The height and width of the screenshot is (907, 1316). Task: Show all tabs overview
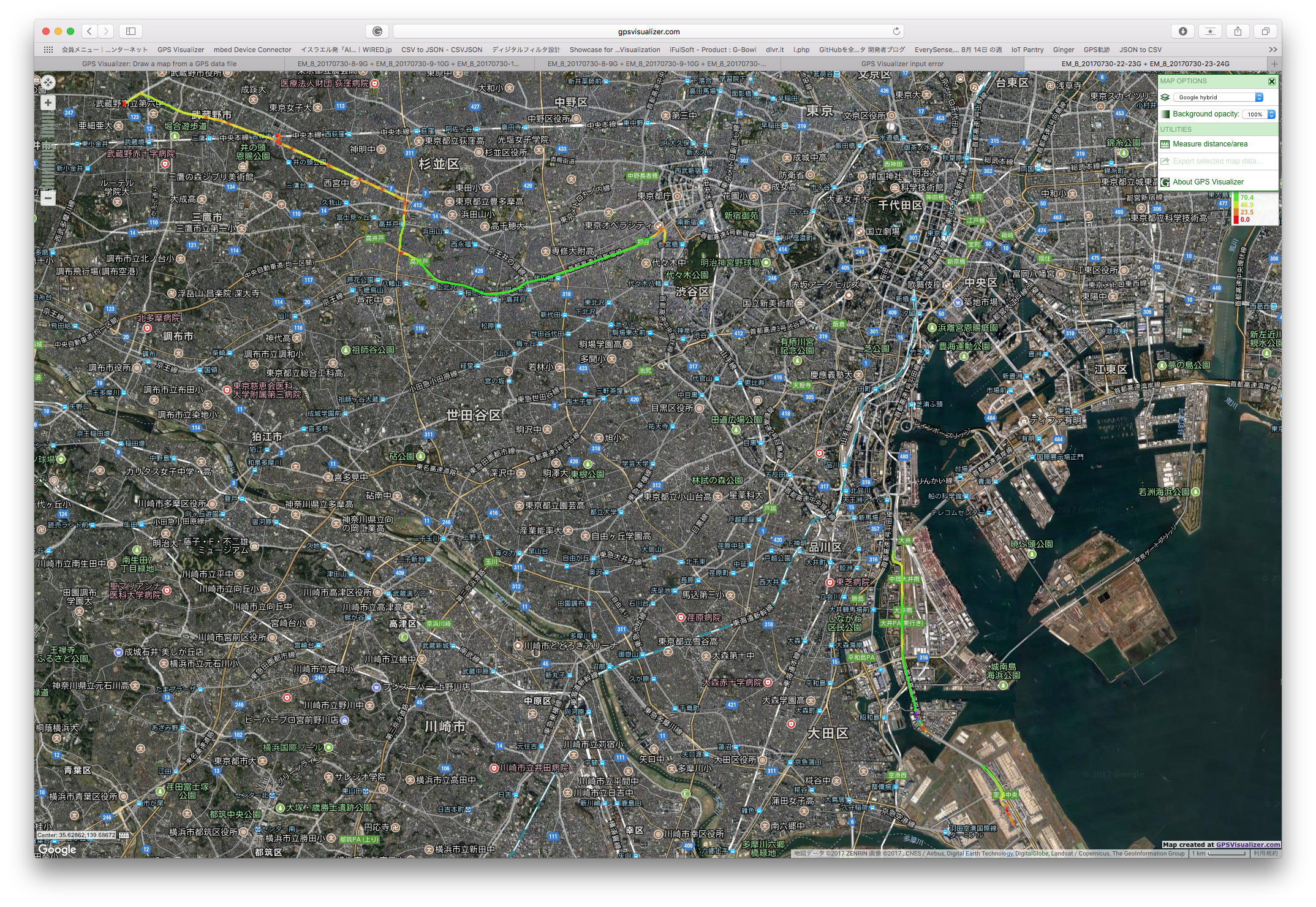(1265, 31)
